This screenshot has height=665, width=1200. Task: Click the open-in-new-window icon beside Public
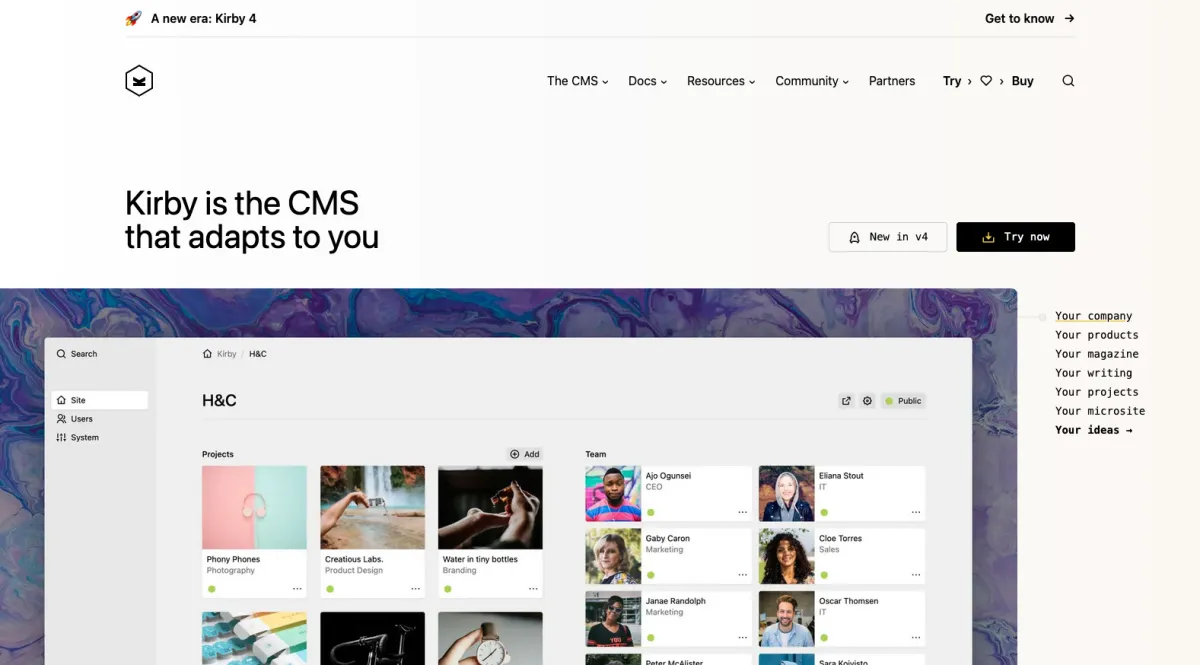(x=846, y=401)
